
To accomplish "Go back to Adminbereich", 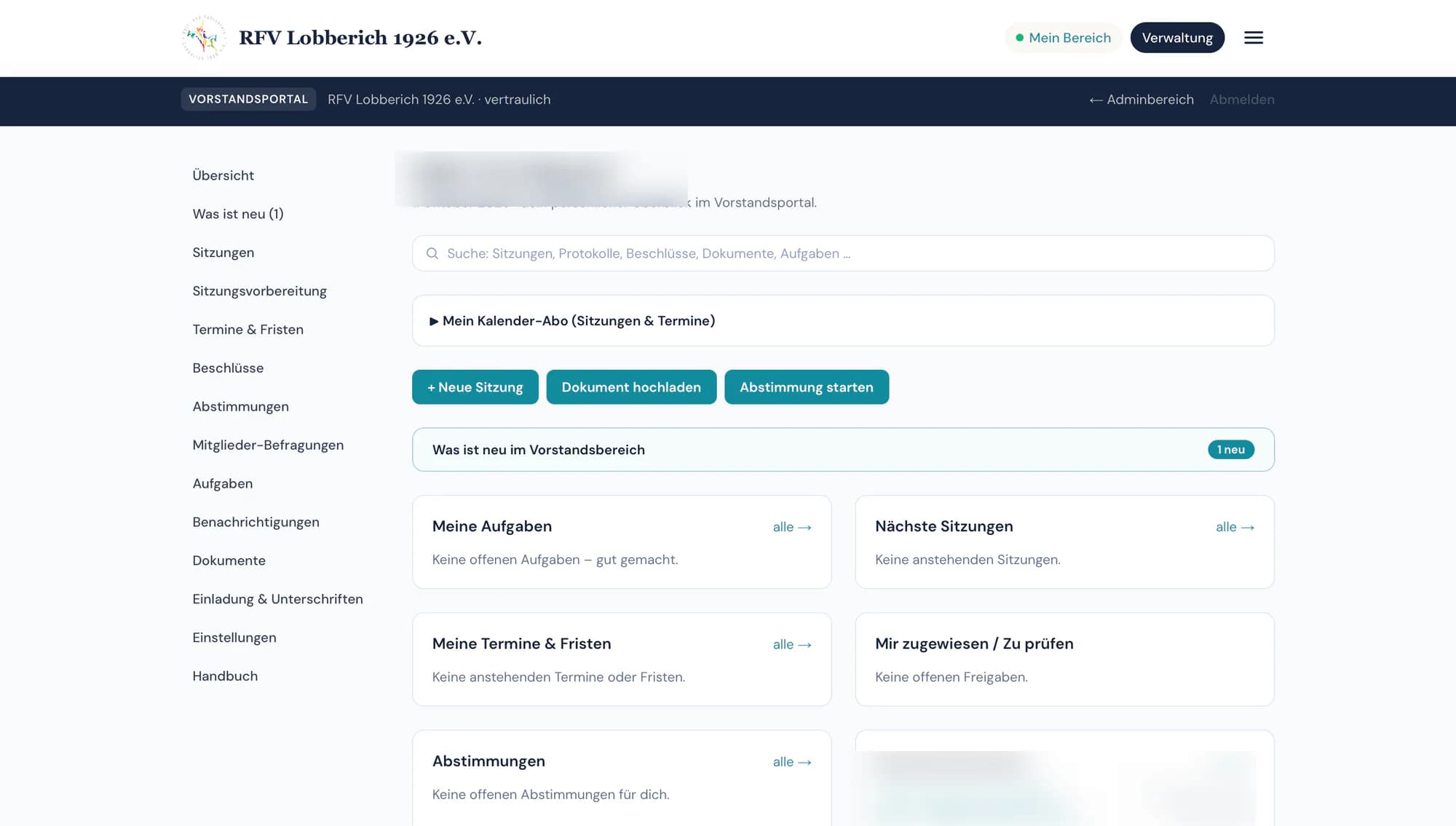I will pos(1141,100).
